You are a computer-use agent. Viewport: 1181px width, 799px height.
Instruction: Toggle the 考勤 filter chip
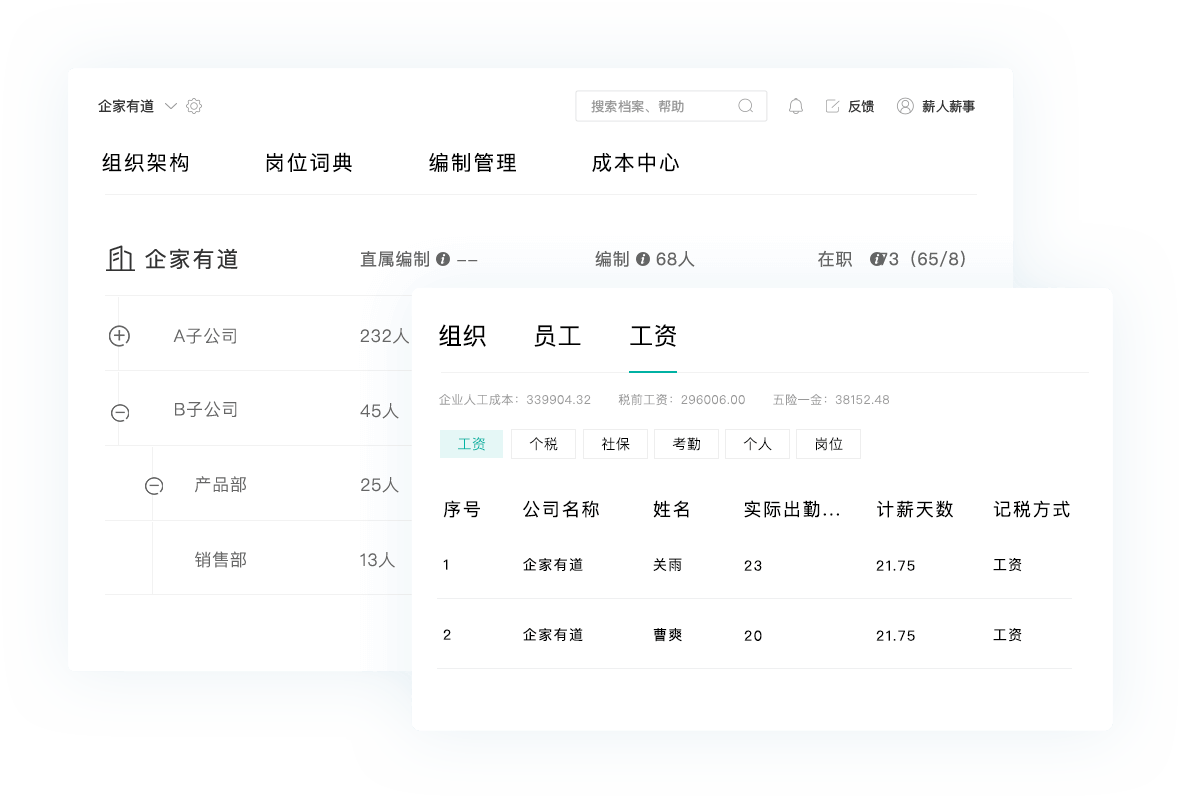tap(686, 443)
